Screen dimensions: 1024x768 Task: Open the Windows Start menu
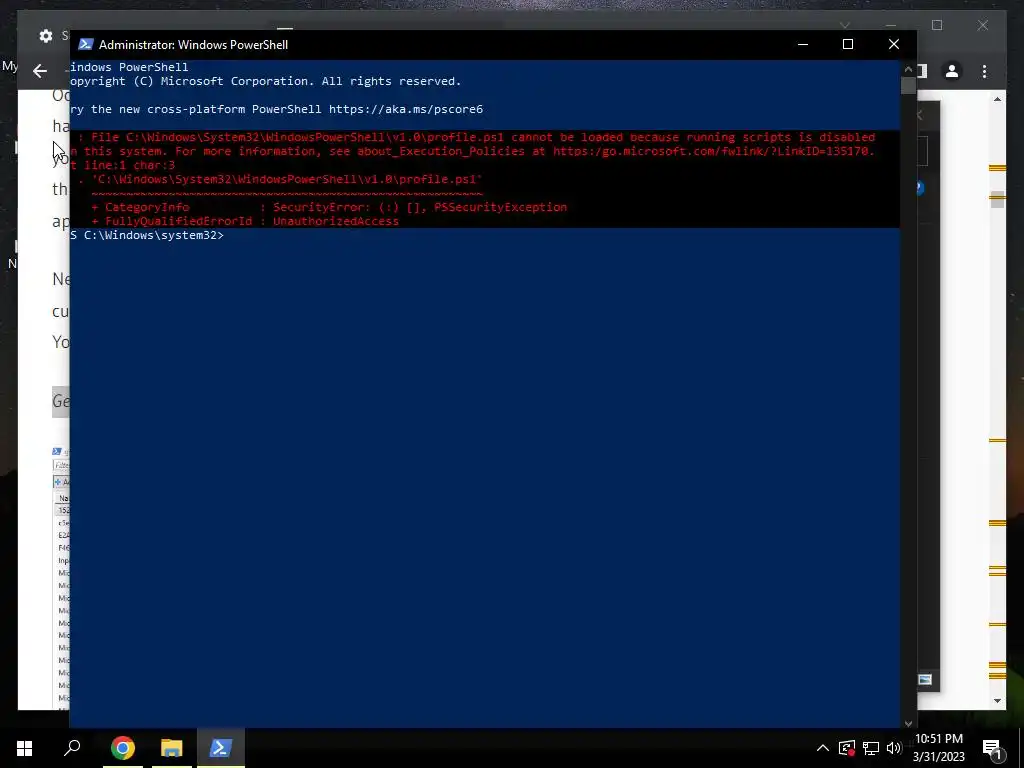[24, 748]
